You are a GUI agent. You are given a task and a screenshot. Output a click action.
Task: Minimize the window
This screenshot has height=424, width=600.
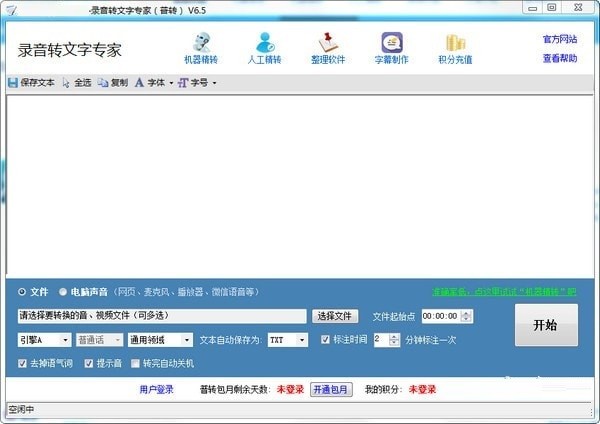point(533,8)
